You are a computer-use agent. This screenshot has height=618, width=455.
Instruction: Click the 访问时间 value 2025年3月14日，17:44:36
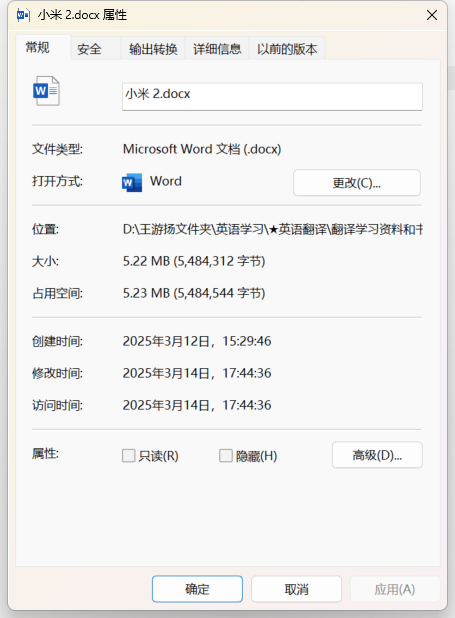click(197, 405)
